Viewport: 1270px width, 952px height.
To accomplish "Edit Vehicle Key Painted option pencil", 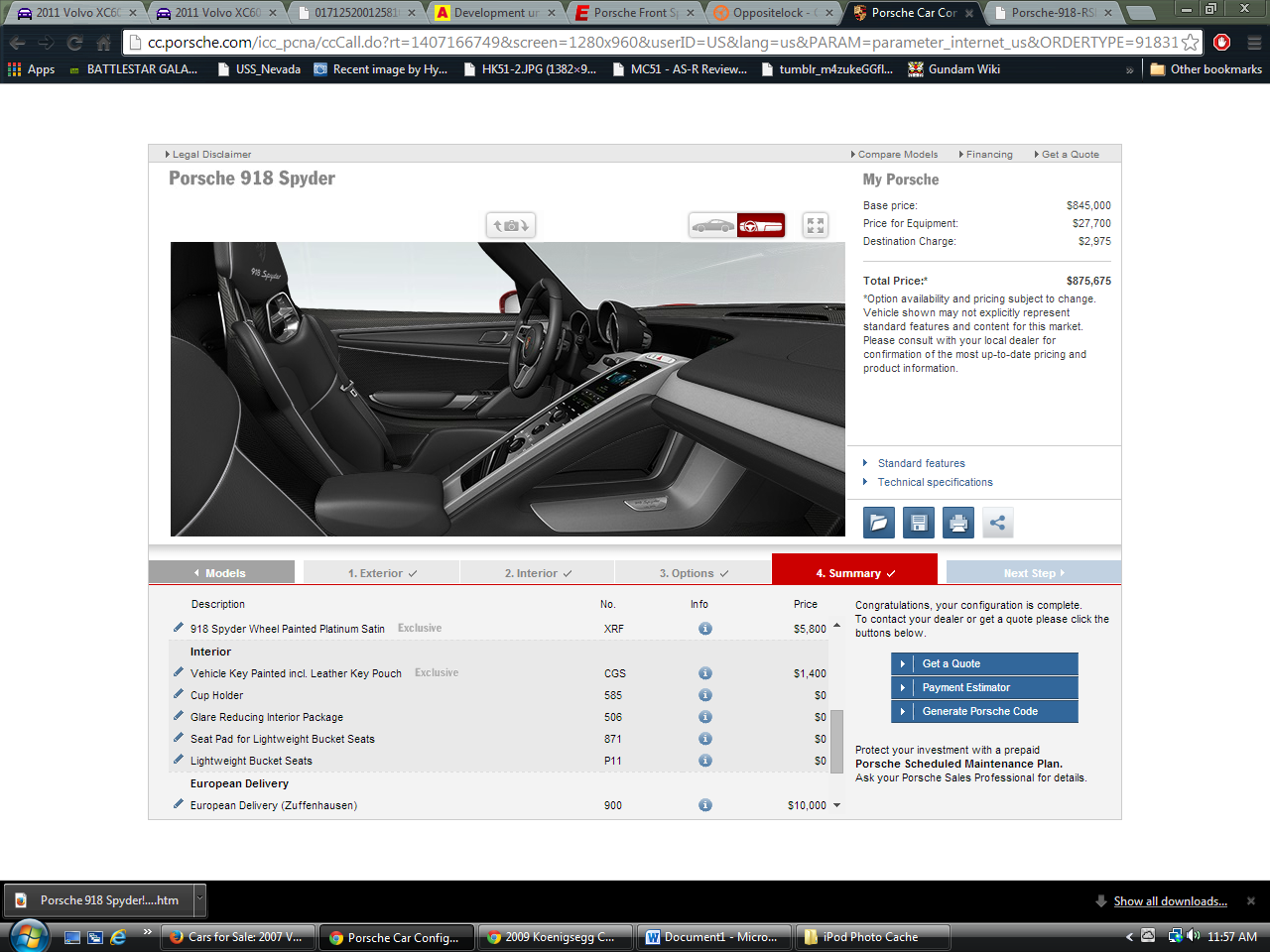I will point(179,672).
